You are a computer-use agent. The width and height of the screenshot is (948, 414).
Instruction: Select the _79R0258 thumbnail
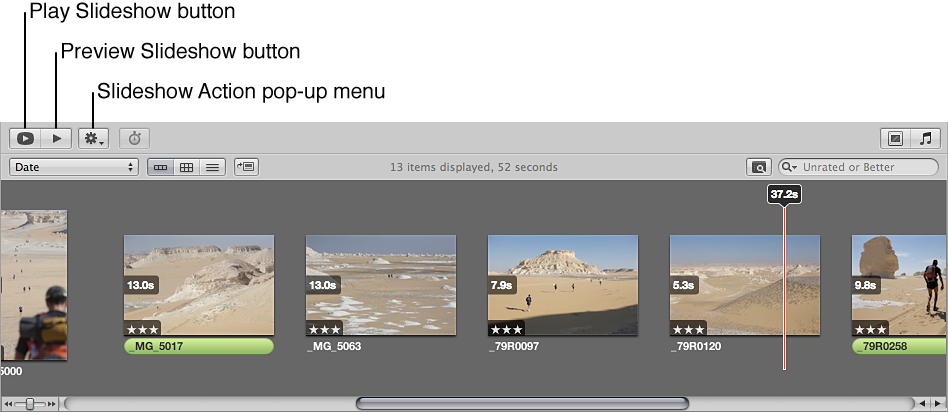coord(900,285)
